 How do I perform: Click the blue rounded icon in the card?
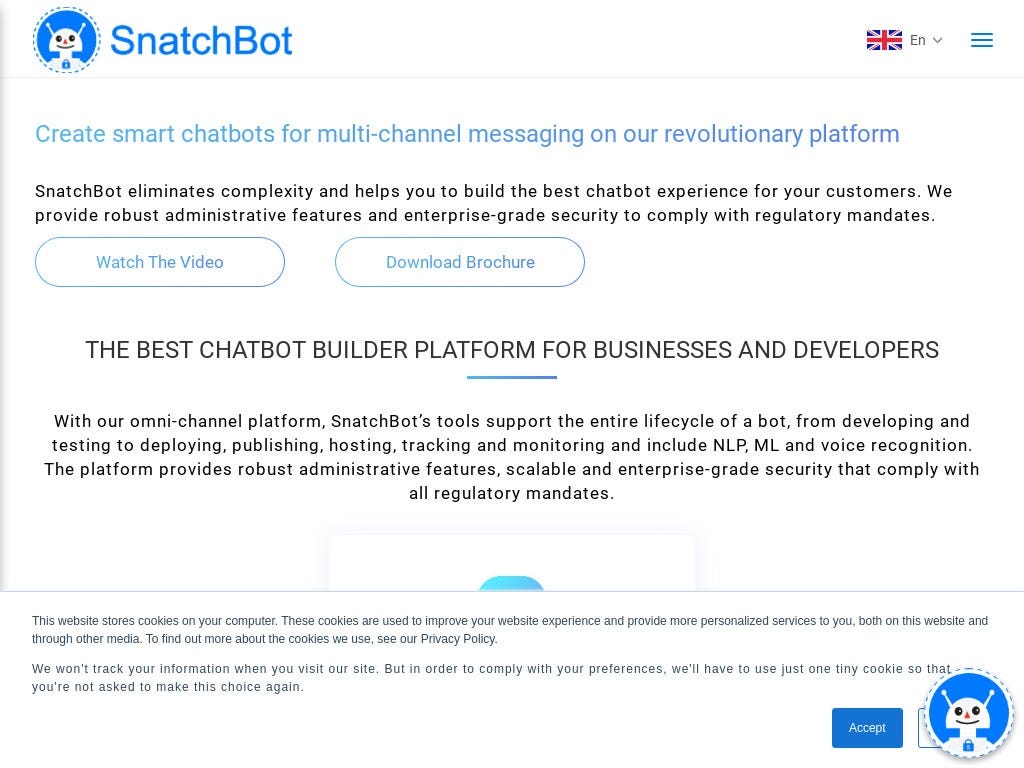coord(511,584)
